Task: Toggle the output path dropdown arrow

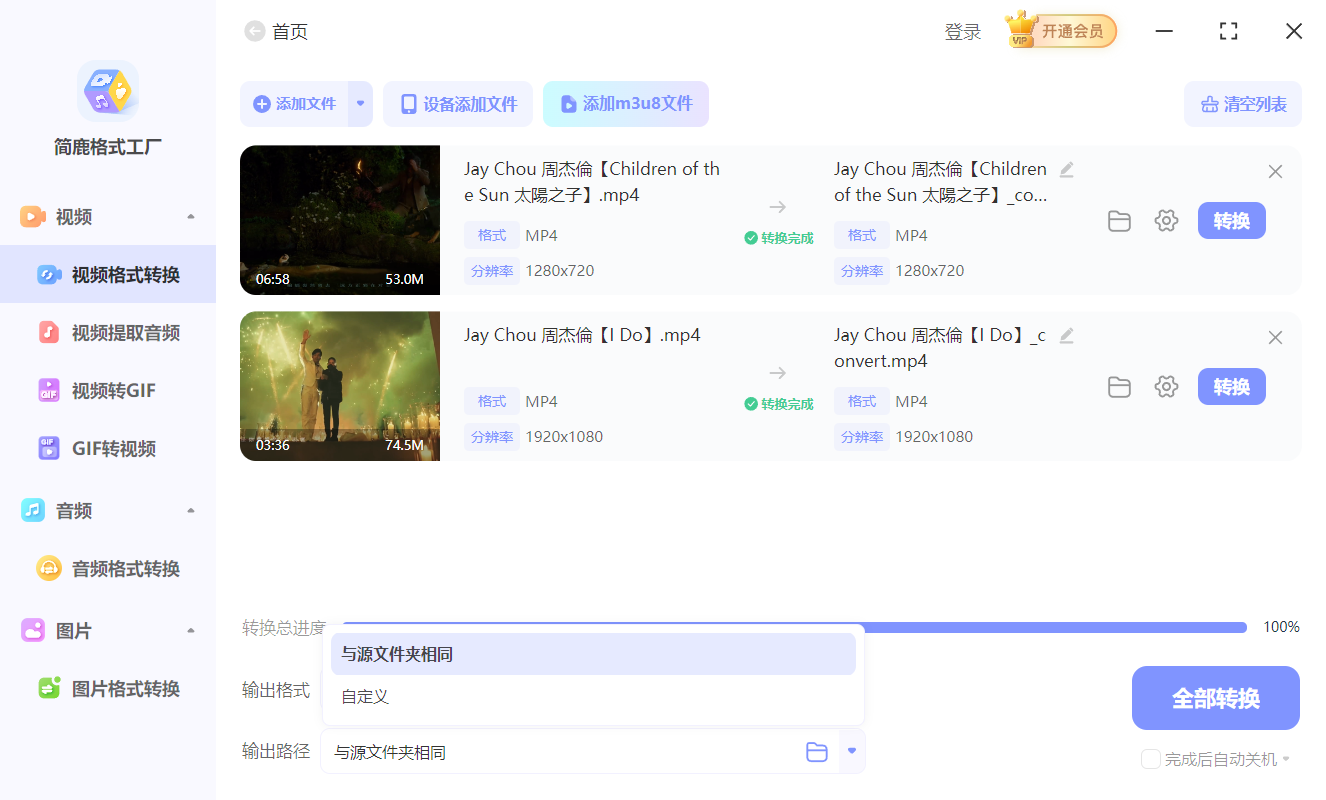Action: [852, 751]
